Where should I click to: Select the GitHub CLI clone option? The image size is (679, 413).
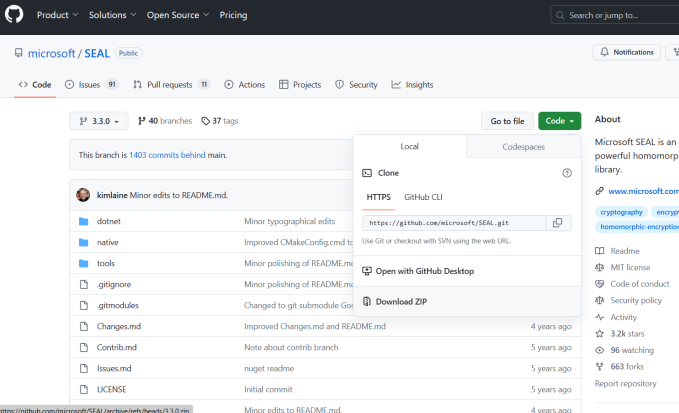(423, 197)
